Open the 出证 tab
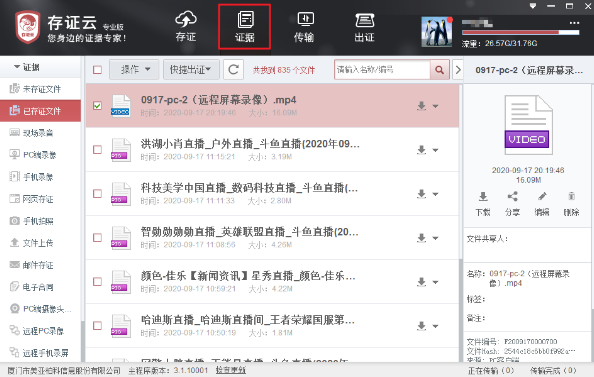Image resolution: width=594 pixels, height=377 pixels. 364,27
